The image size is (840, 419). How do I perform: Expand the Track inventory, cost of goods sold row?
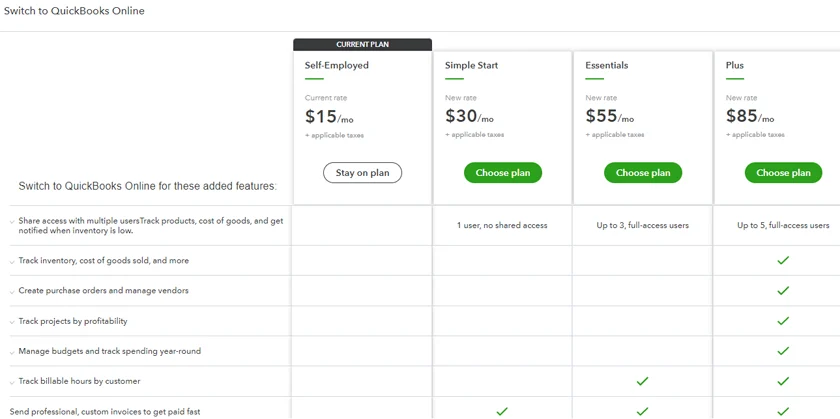(x=12, y=261)
